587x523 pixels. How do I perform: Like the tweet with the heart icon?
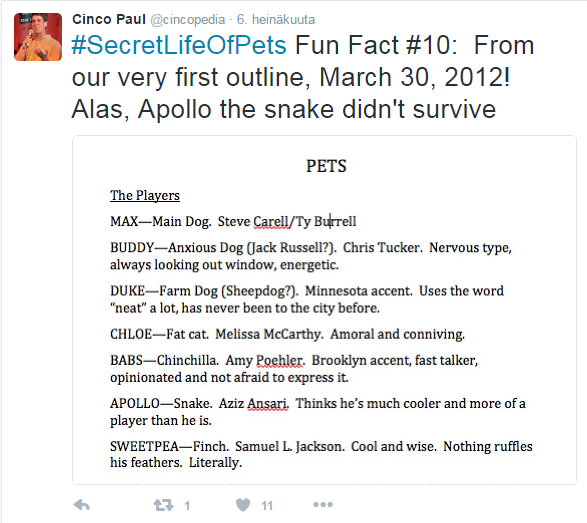coord(243,505)
